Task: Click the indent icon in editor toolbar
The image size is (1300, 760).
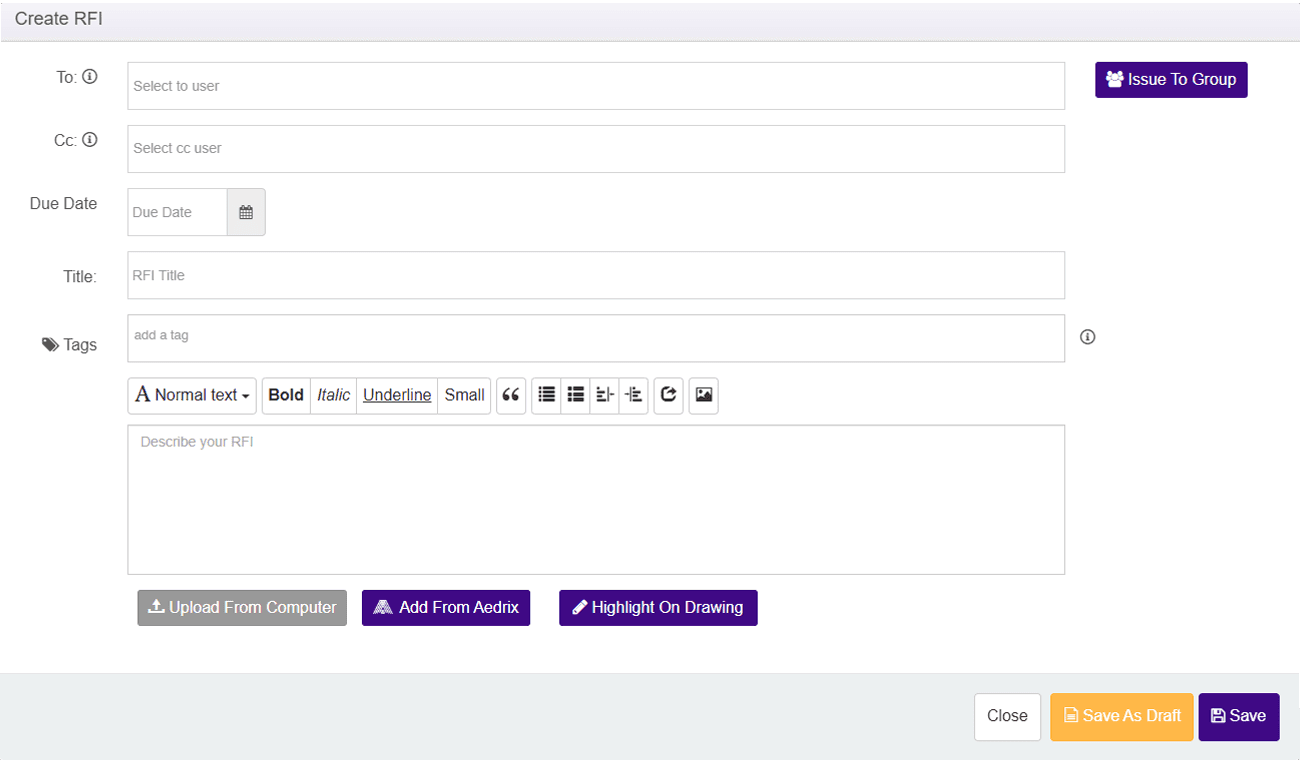Action: pos(634,395)
